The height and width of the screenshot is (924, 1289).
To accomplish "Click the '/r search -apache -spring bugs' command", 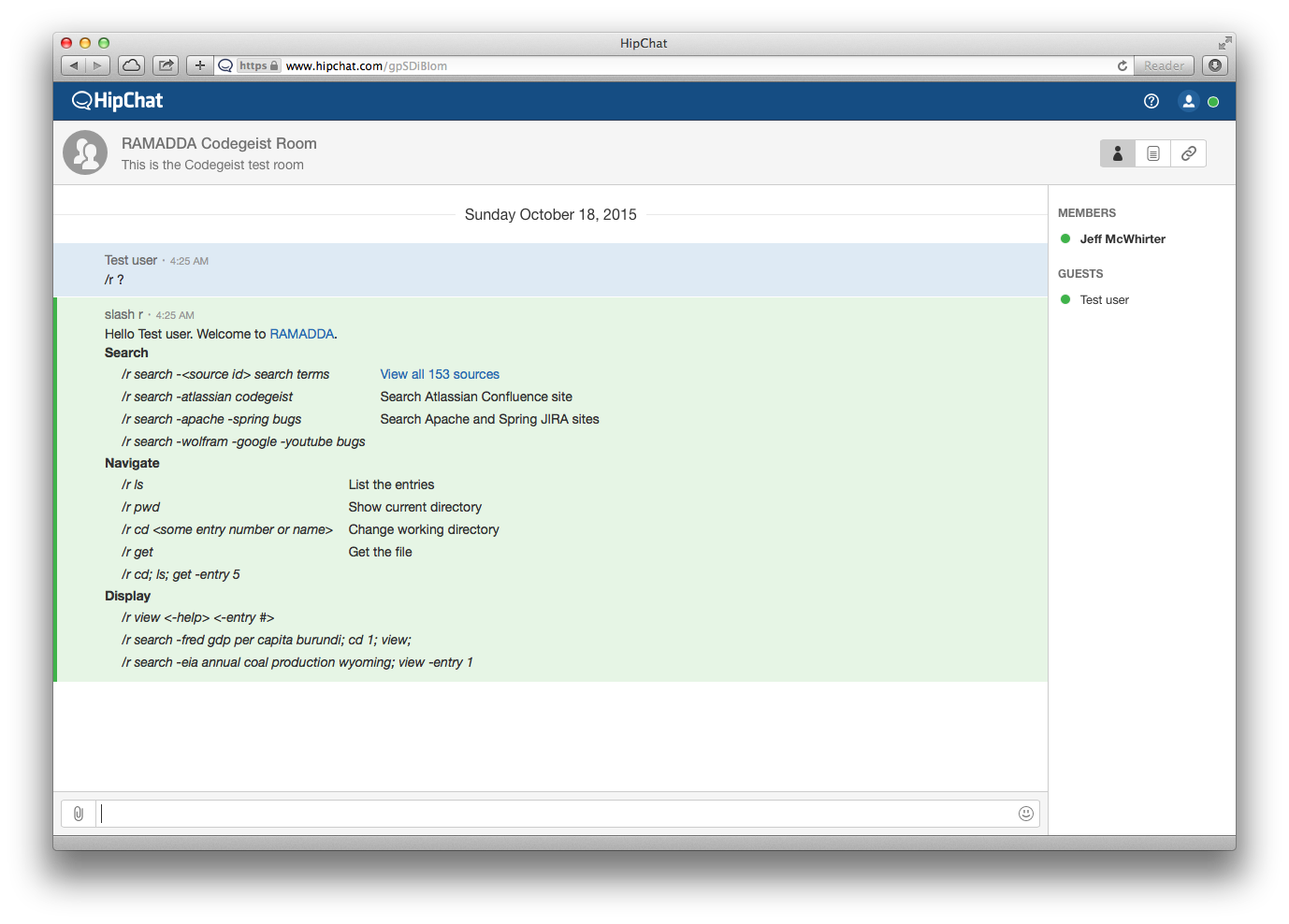I will click(211, 419).
